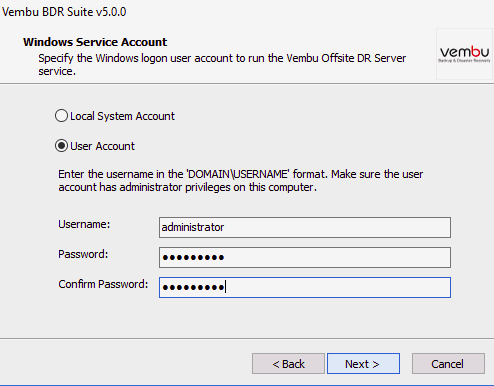Focus the Confirm Password input field
The width and height of the screenshot is (494, 386).
(305, 287)
